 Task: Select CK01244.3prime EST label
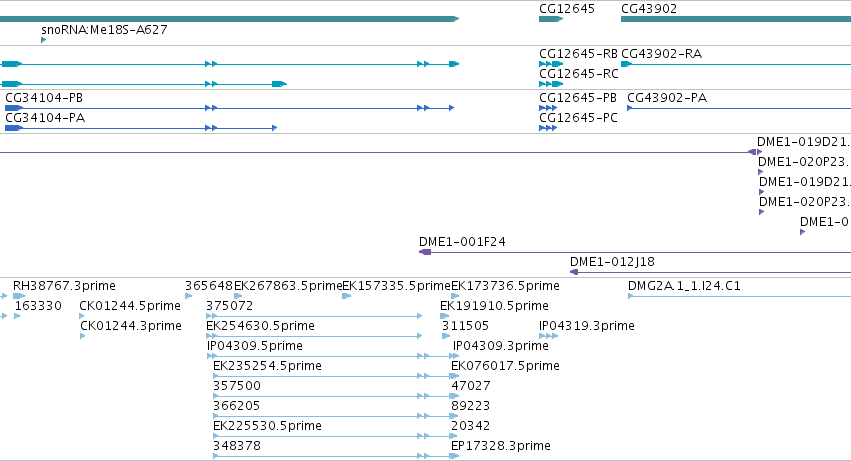(131, 326)
